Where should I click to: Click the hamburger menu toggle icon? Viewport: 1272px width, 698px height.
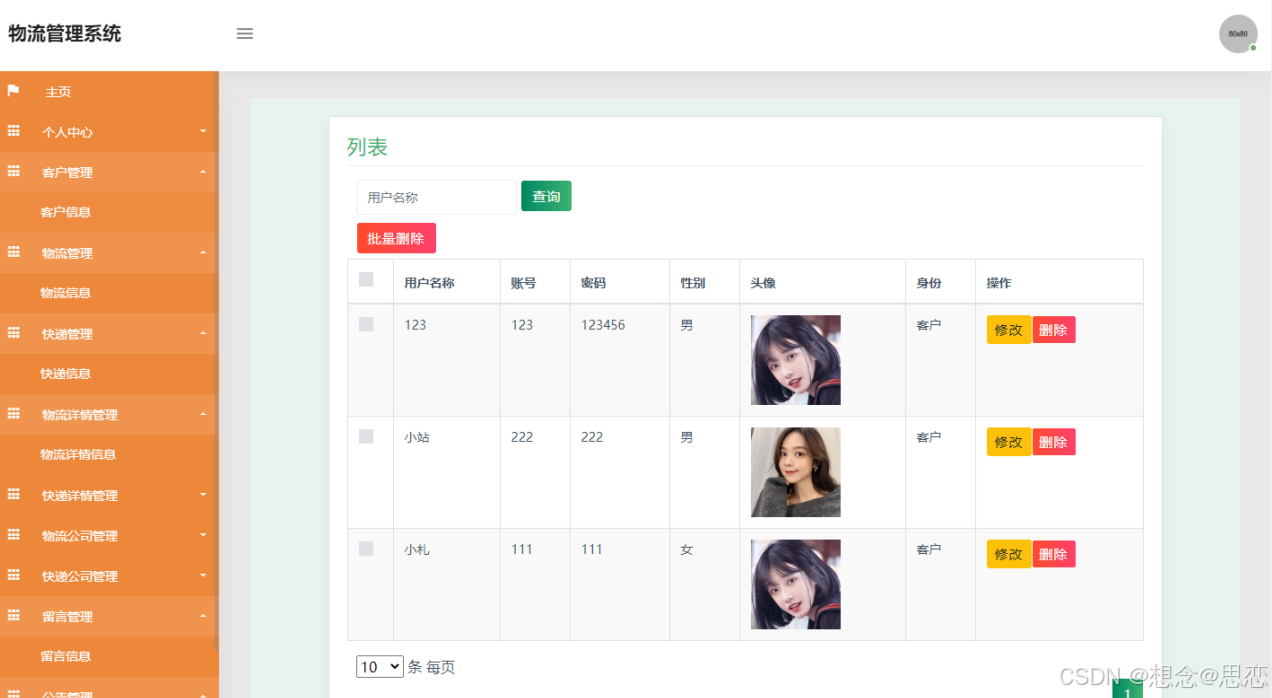[245, 34]
